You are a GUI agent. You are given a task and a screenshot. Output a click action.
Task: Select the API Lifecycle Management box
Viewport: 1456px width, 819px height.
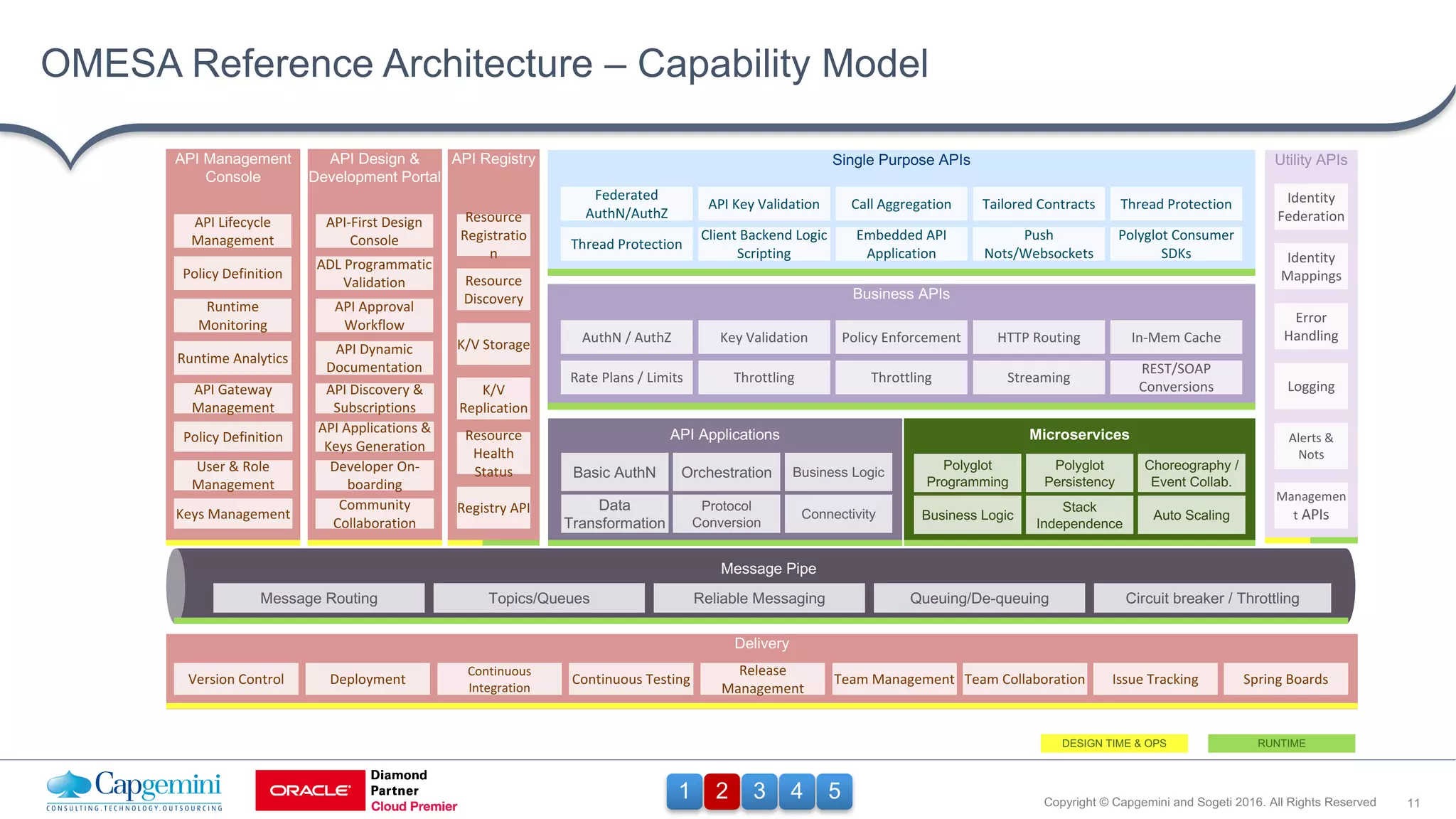click(x=232, y=232)
